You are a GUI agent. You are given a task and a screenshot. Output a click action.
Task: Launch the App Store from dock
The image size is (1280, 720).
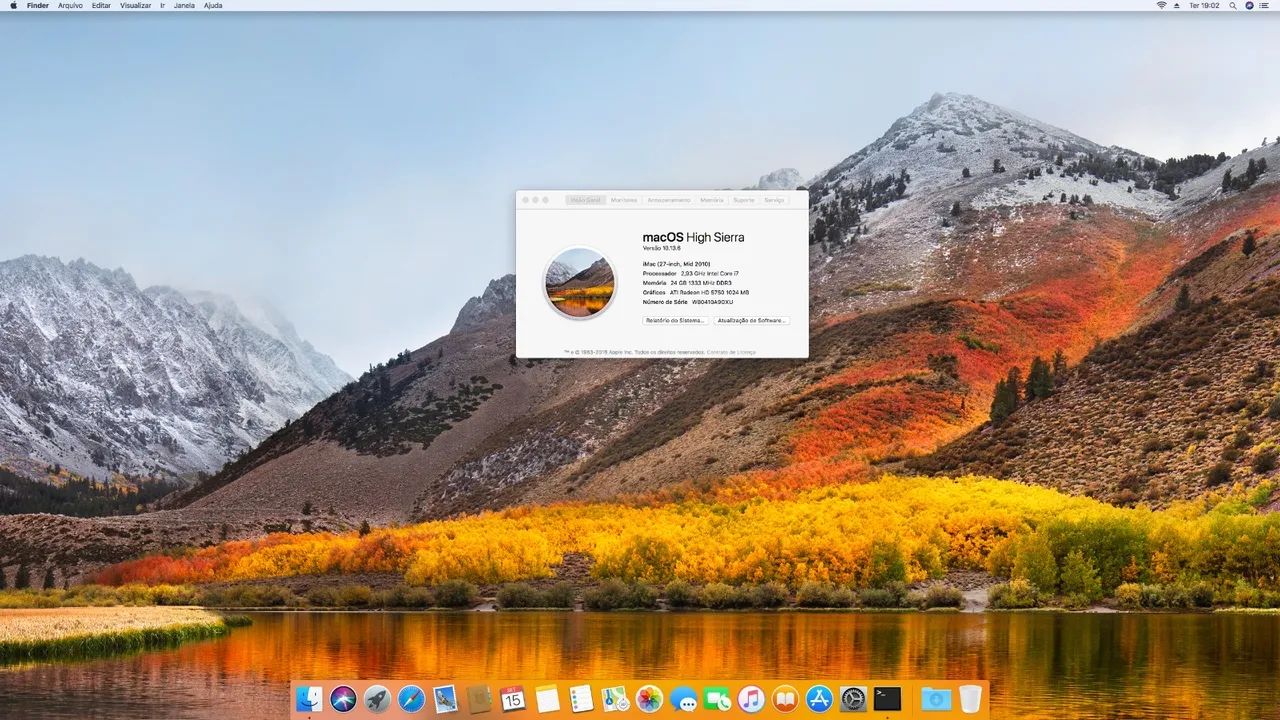point(819,699)
